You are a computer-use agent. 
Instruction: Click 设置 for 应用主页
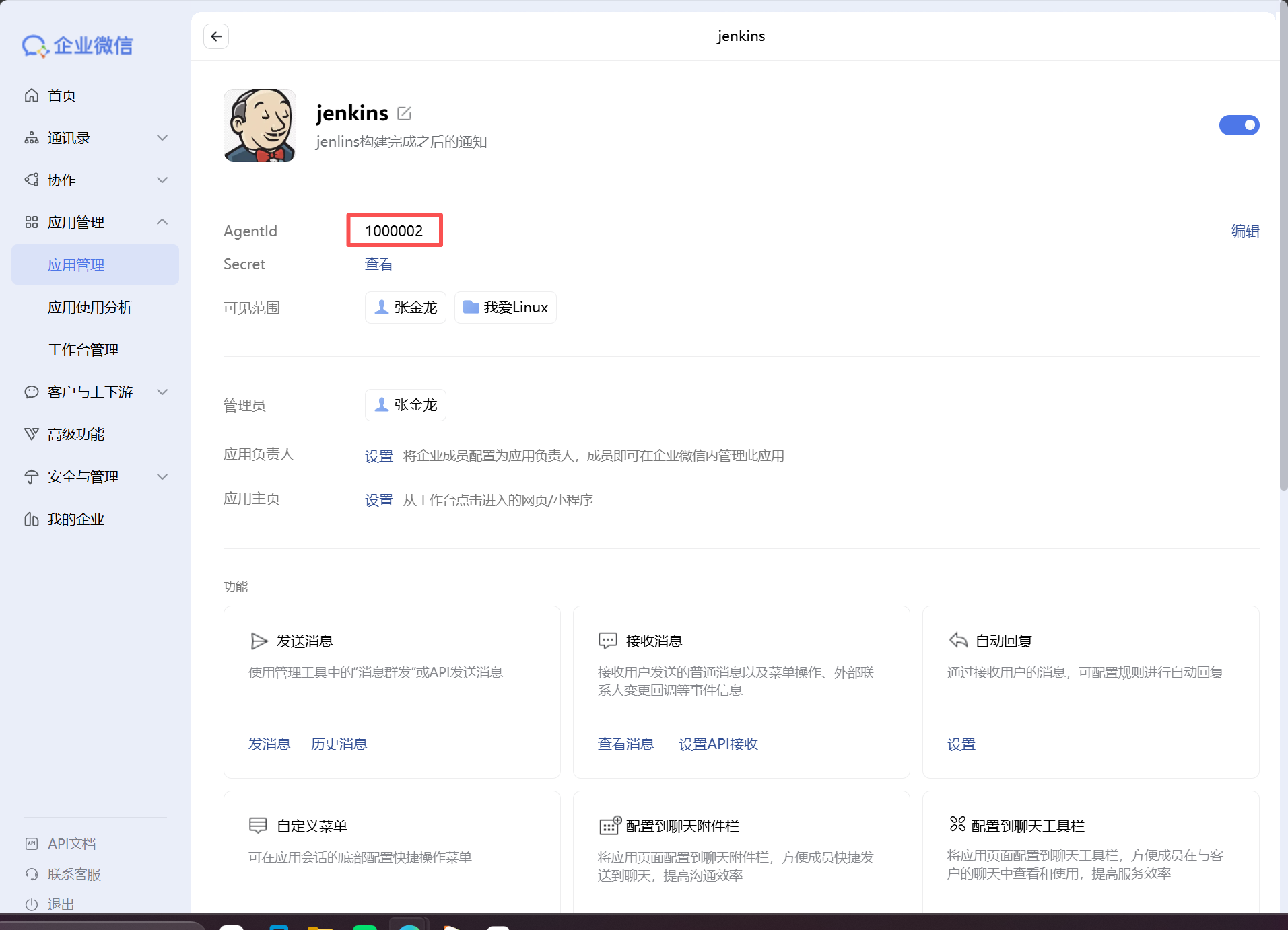(x=378, y=500)
